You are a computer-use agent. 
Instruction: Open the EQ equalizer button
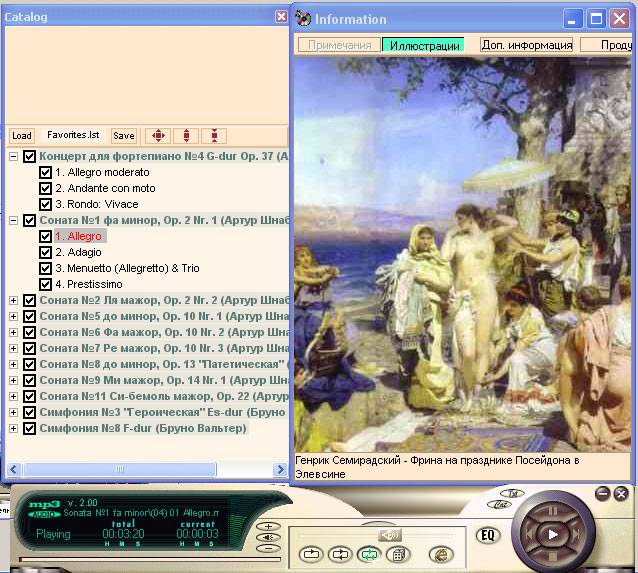click(x=487, y=535)
